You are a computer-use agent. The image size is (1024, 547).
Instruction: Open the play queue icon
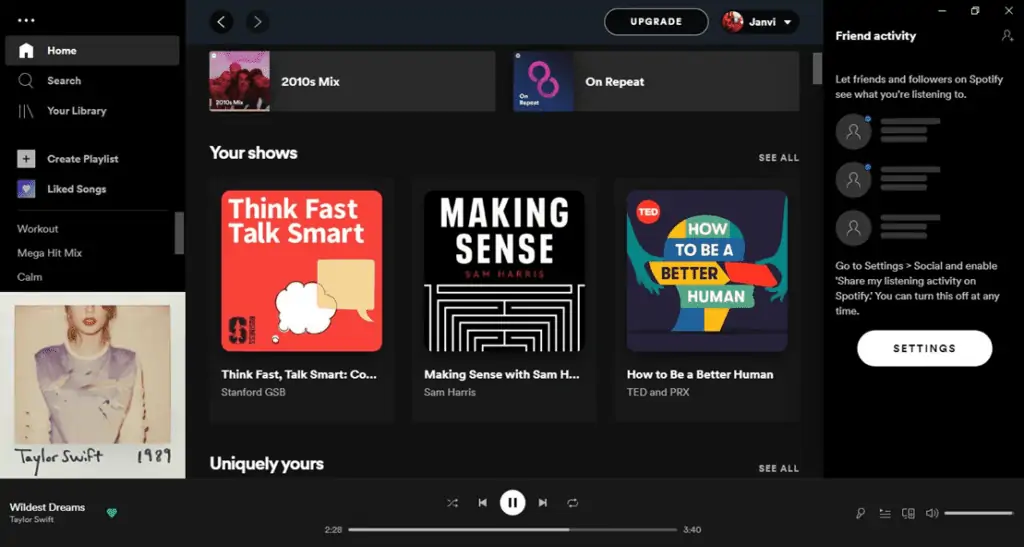(x=884, y=514)
